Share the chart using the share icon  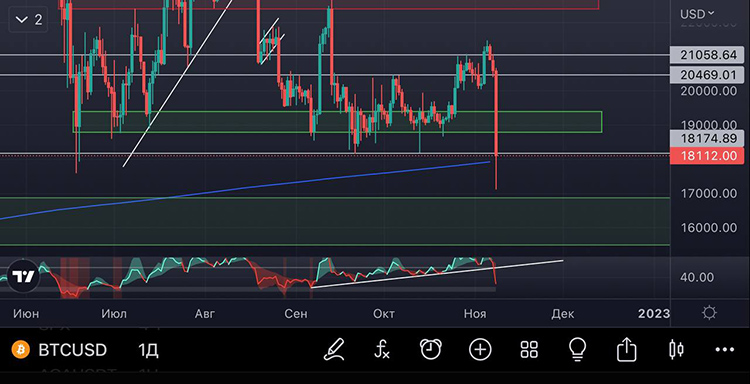point(627,350)
